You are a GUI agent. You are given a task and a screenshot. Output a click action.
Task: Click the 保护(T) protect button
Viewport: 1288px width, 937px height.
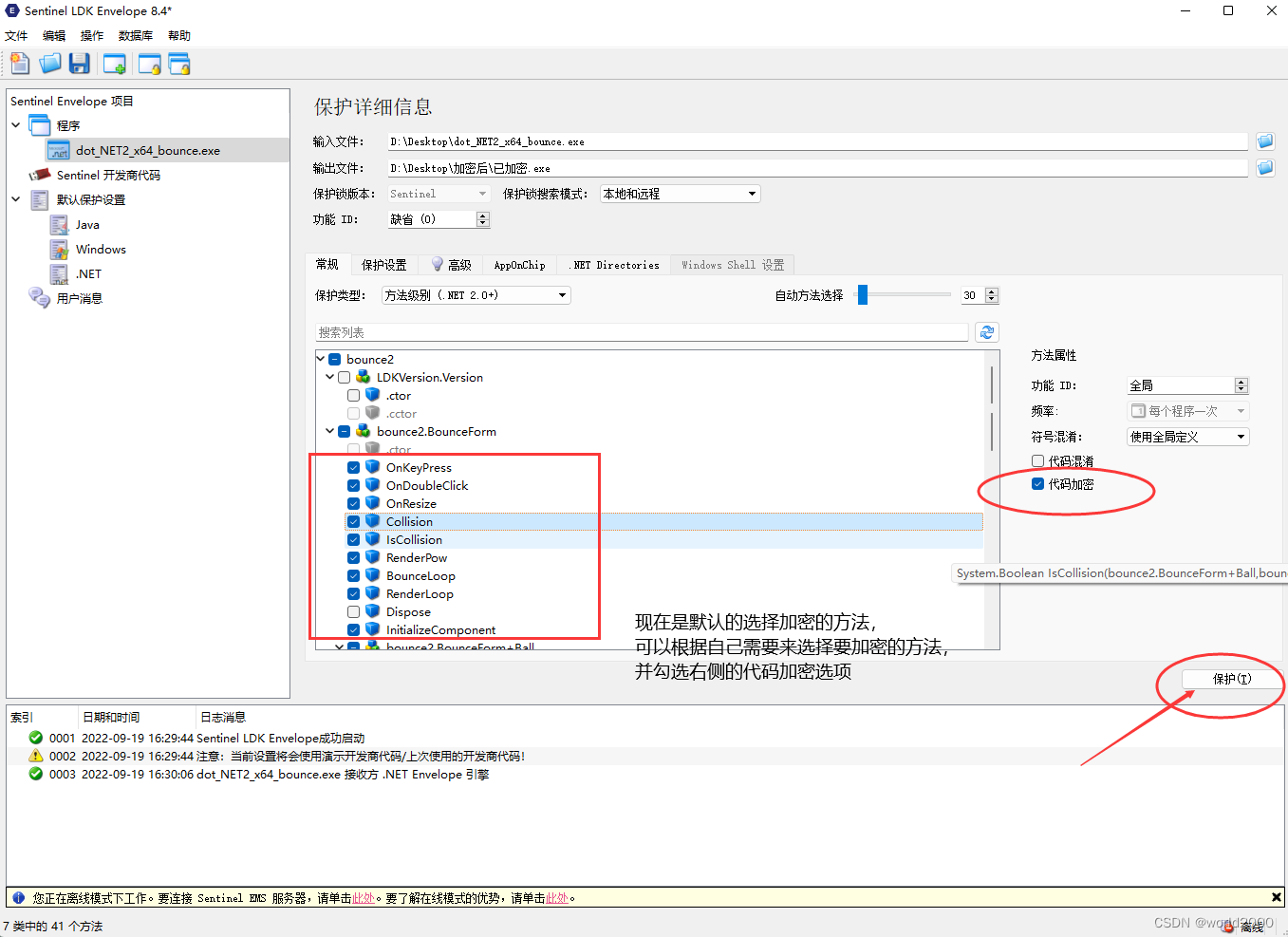1232,679
